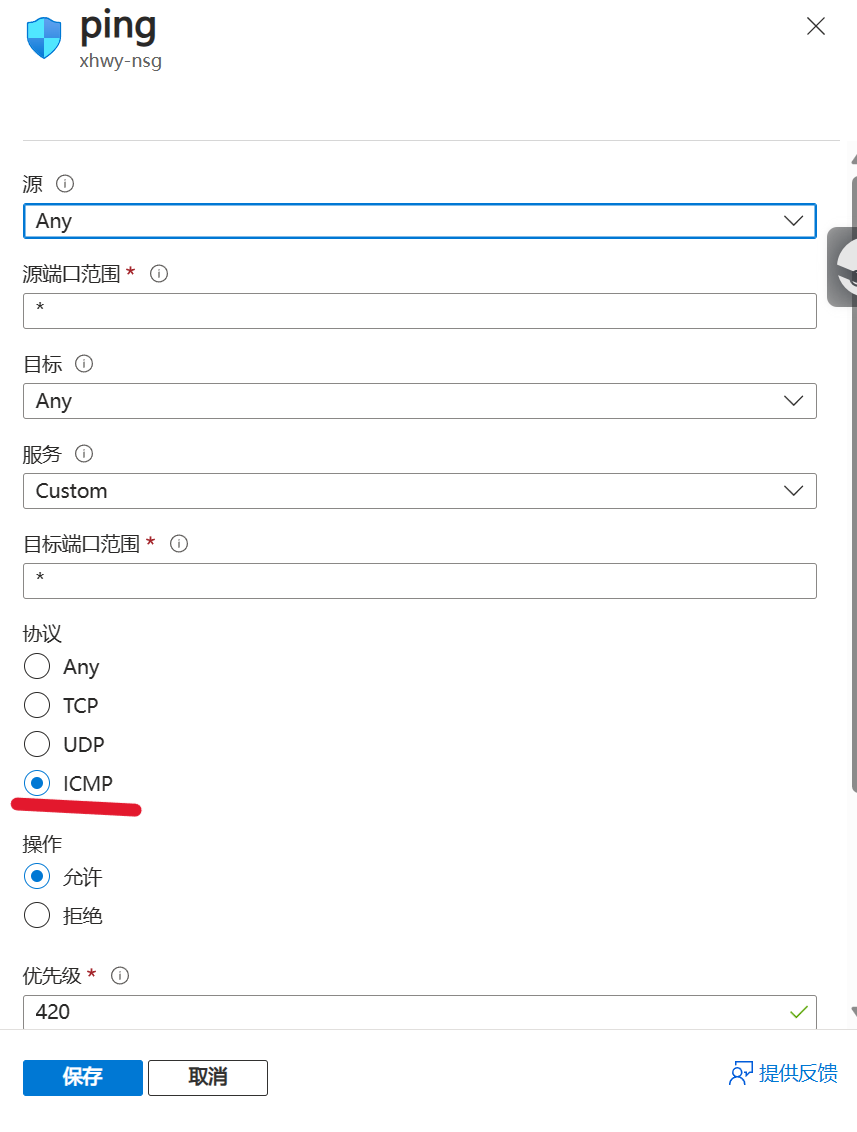Viewport: 857px width, 1132px height.
Task: Click the info icon beside 服务
Action: (84, 454)
